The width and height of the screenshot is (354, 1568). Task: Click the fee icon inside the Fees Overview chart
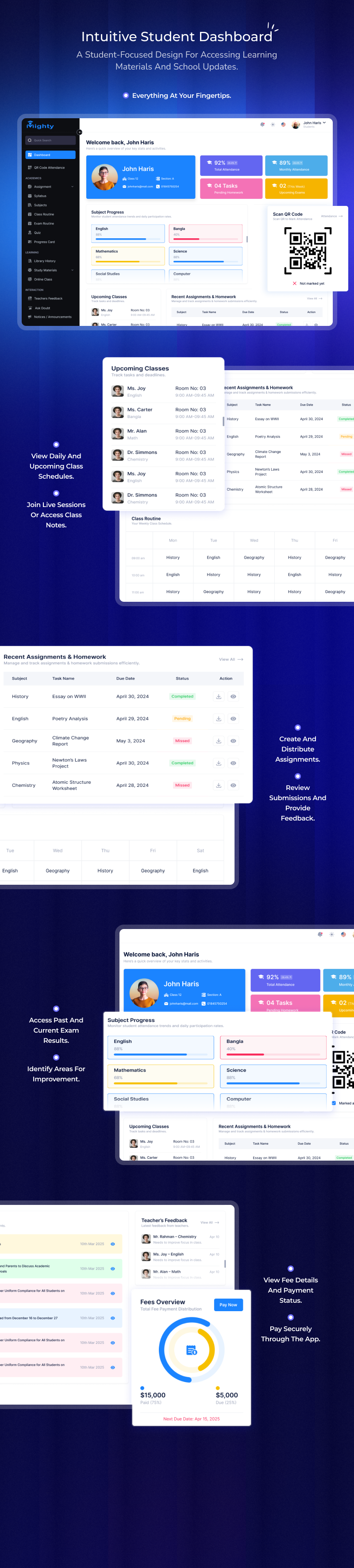click(191, 1350)
